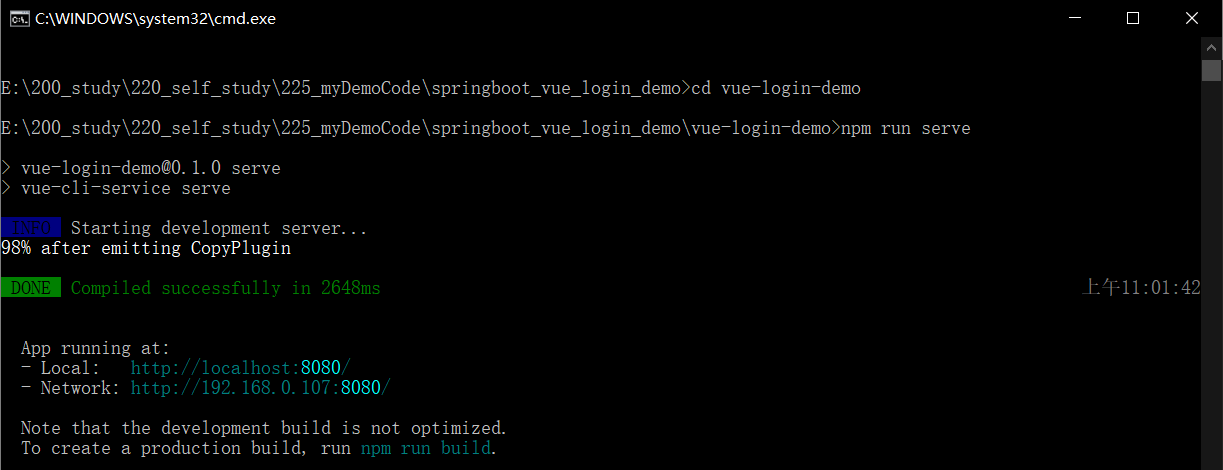Click the npm run serve command
The image size is (1223, 470).
(x=906, y=128)
